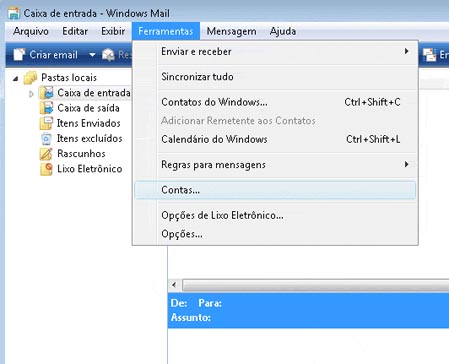This screenshot has height=364, width=449.
Task: Click the Criar email envelope icon
Action: tap(19, 54)
